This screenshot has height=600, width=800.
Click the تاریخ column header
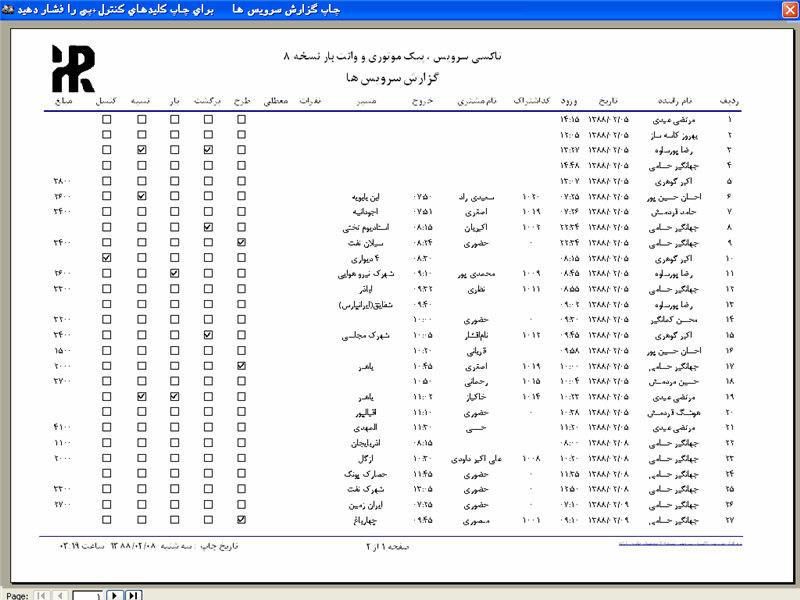[608, 101]
